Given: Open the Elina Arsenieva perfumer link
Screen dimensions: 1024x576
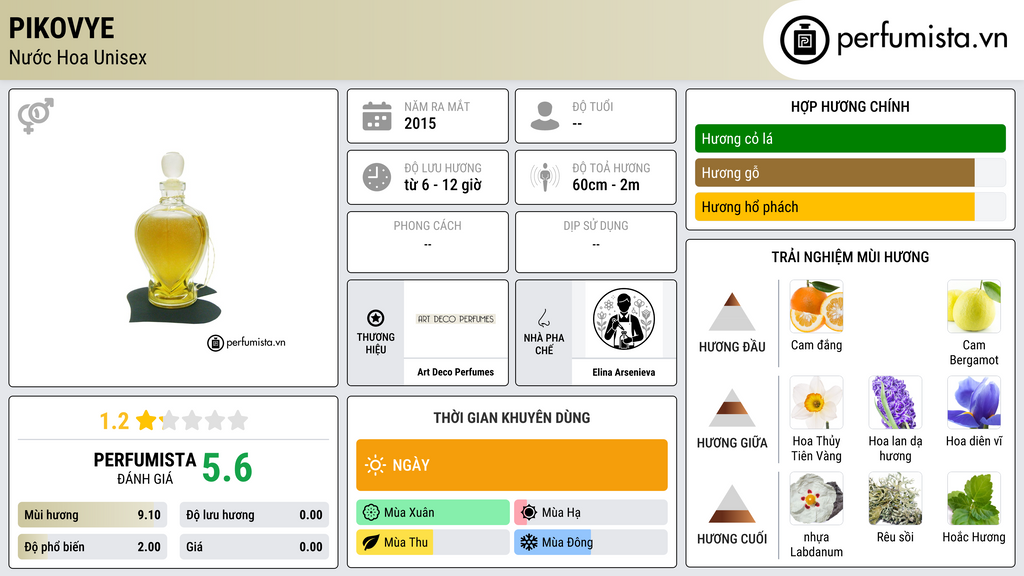Looking at the screenshot, I should coord(624,372).
